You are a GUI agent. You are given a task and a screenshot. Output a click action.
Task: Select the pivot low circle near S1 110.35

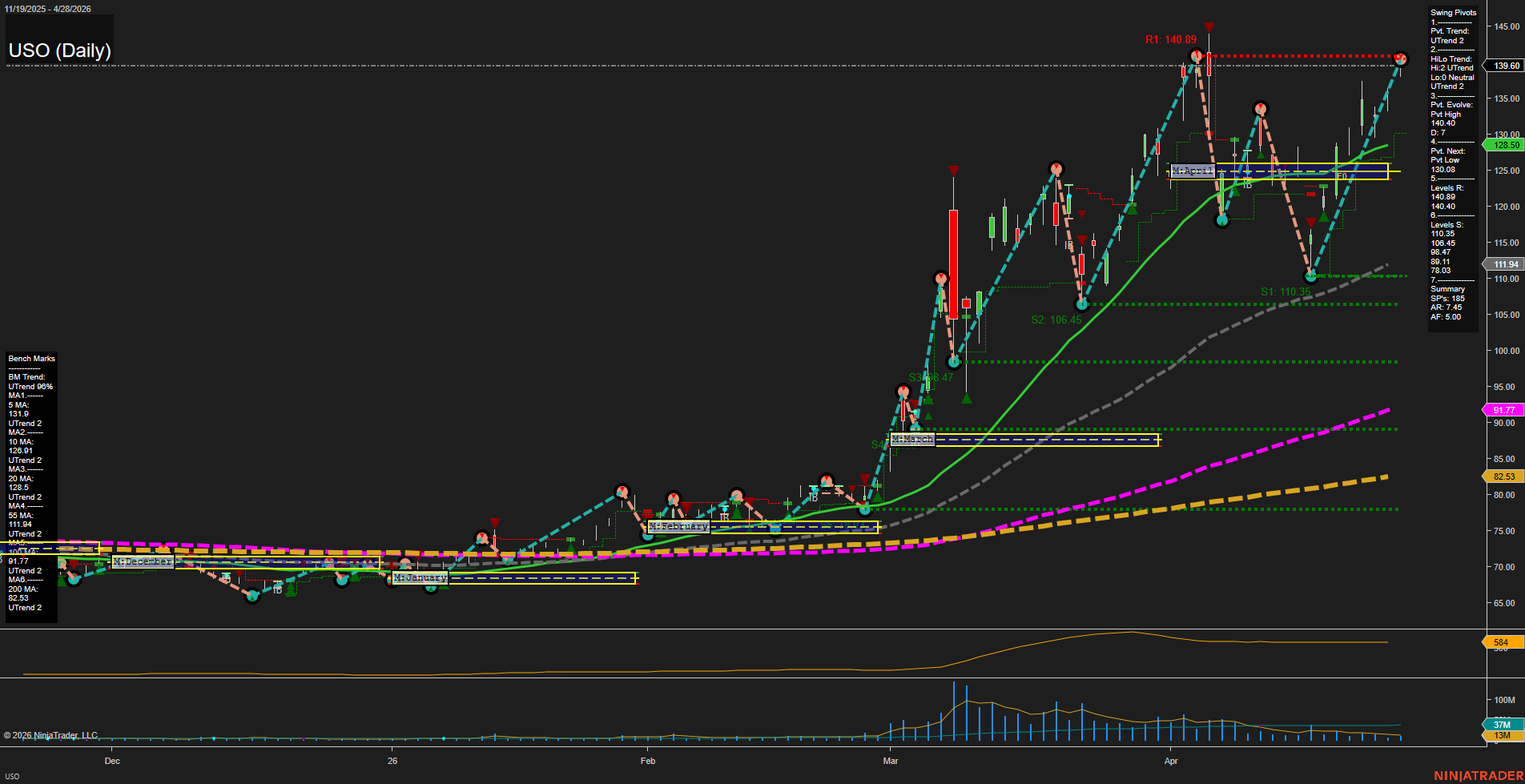(x=1311, y=276)
